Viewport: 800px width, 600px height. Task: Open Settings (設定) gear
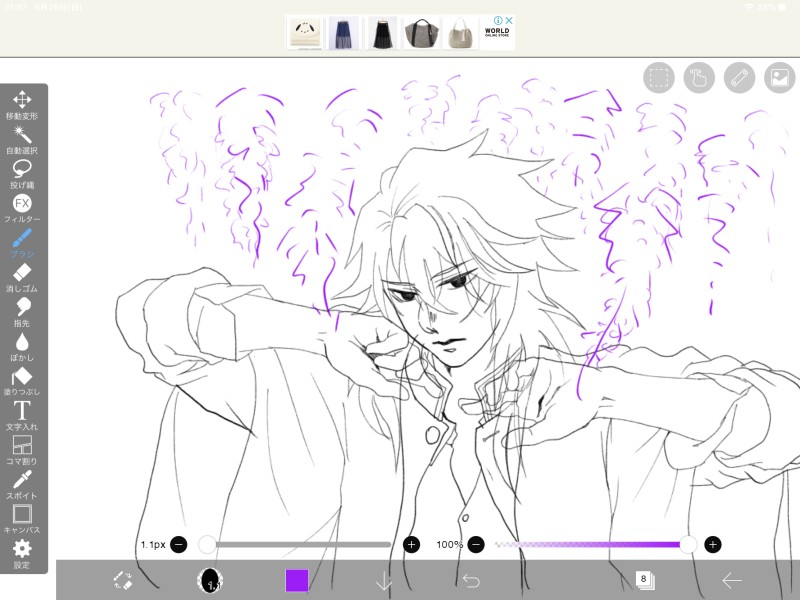(22, 554)
